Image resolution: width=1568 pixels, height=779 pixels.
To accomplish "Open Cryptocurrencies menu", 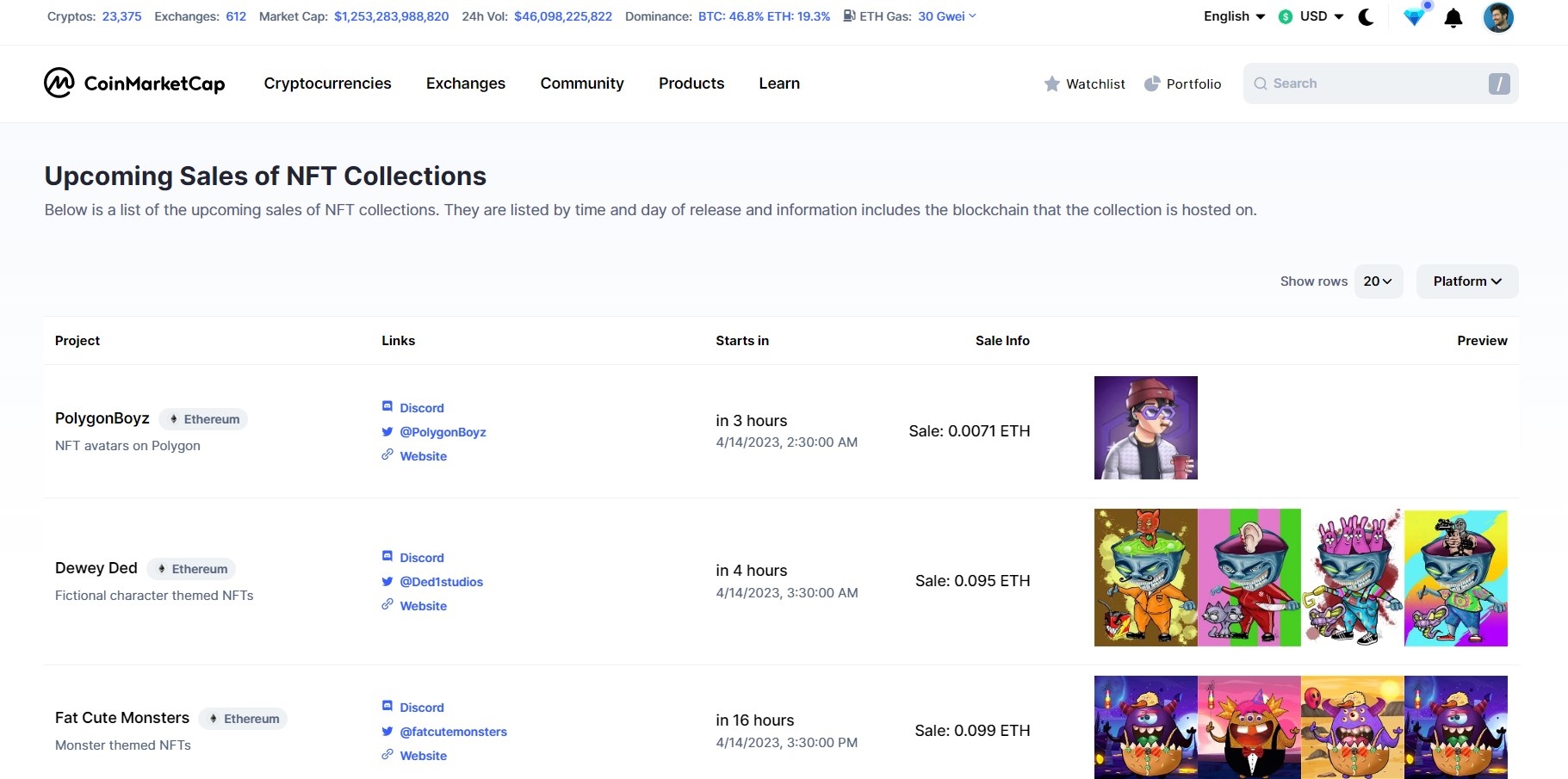I will 327,83.
